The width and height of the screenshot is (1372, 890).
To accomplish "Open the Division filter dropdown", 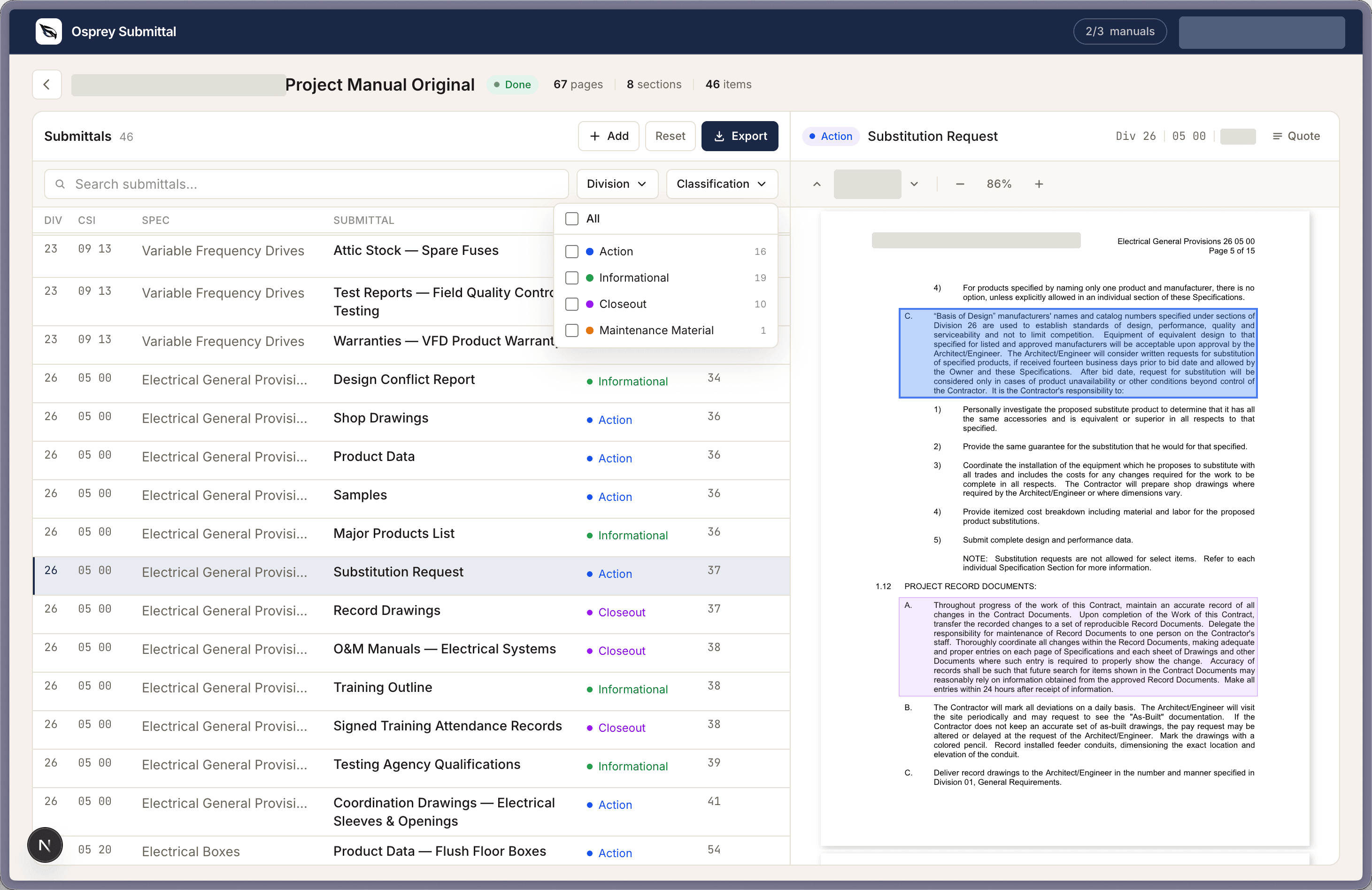I will pyautogui.click(x=617, y=184).
